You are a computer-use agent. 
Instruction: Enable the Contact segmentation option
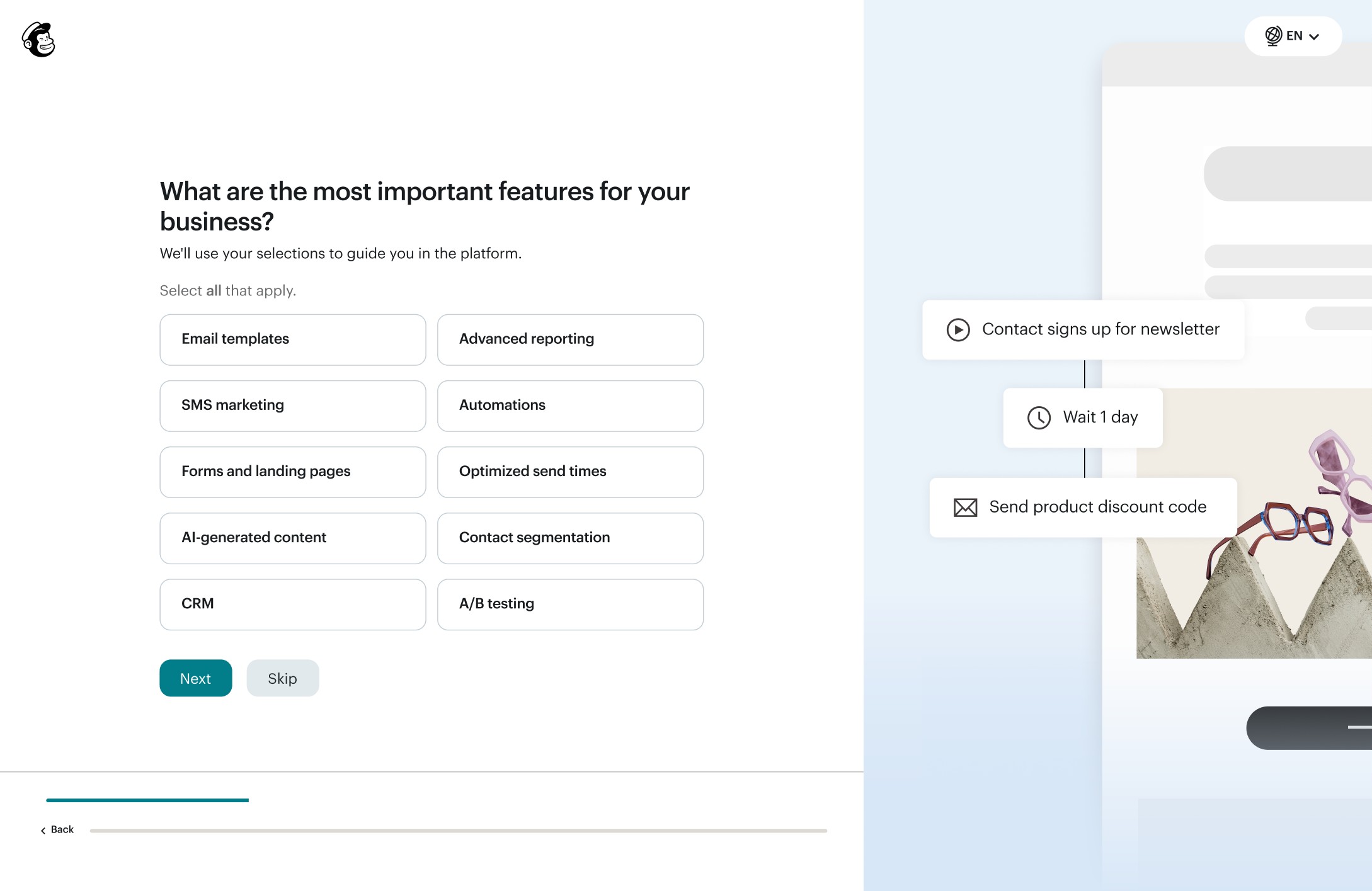[570, 538]
